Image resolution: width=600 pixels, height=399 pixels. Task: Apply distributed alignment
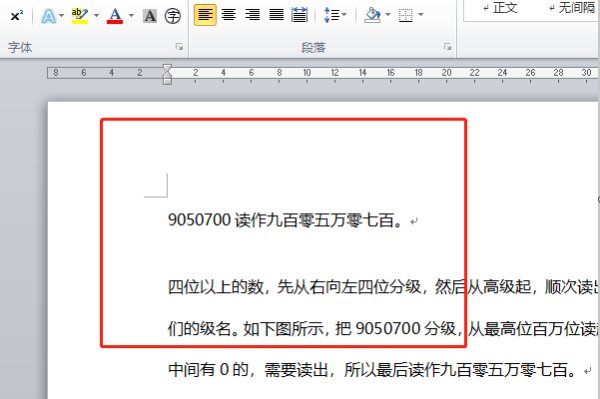pos(299,15)
